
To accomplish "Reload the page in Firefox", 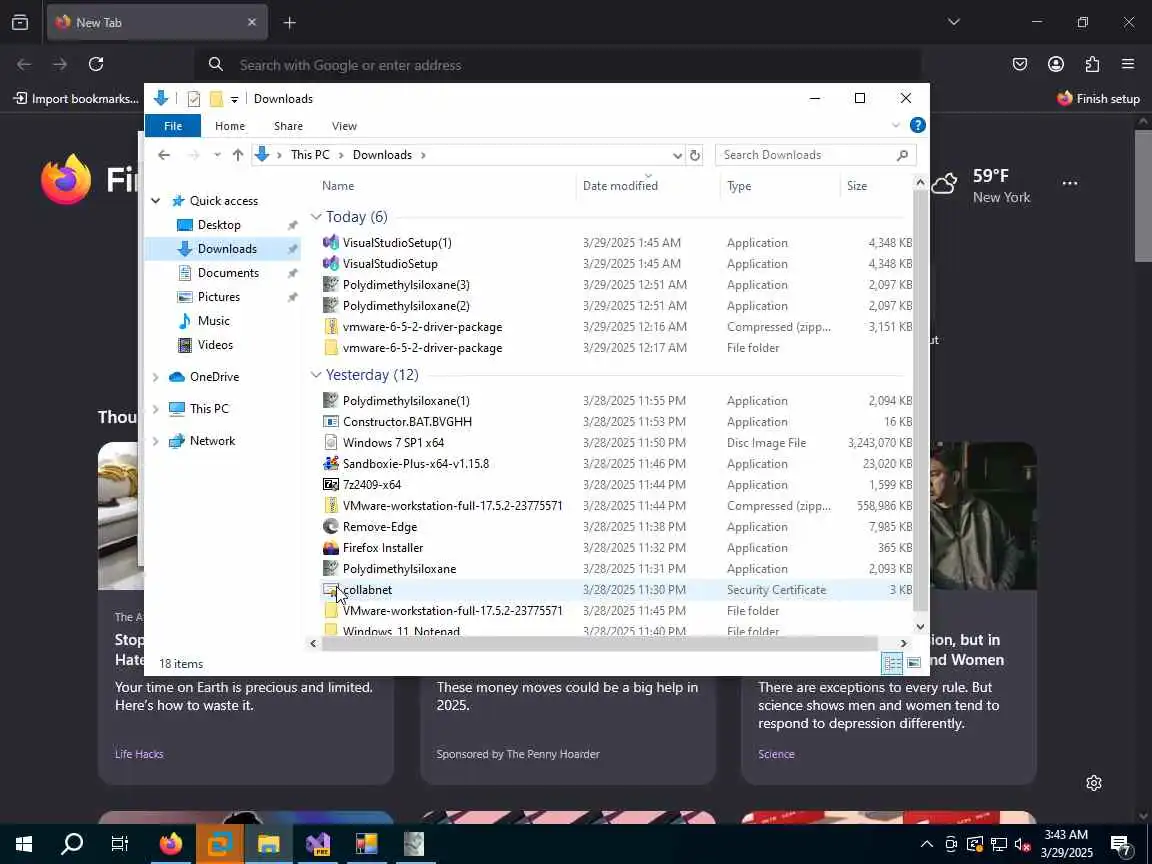I will [x=96, y=64].
